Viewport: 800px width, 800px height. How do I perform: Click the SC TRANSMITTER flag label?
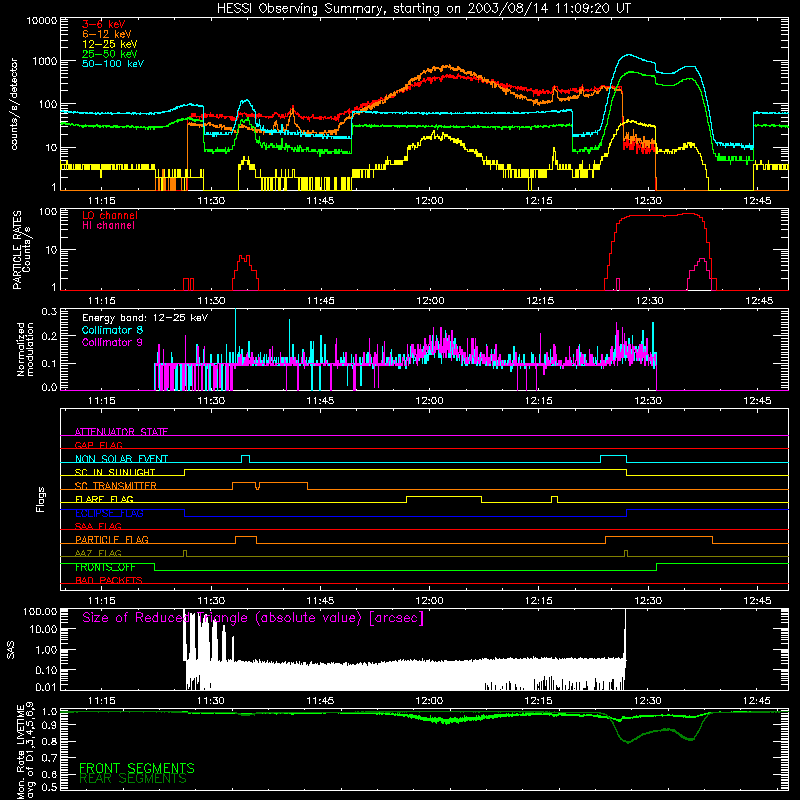(116, 486)
